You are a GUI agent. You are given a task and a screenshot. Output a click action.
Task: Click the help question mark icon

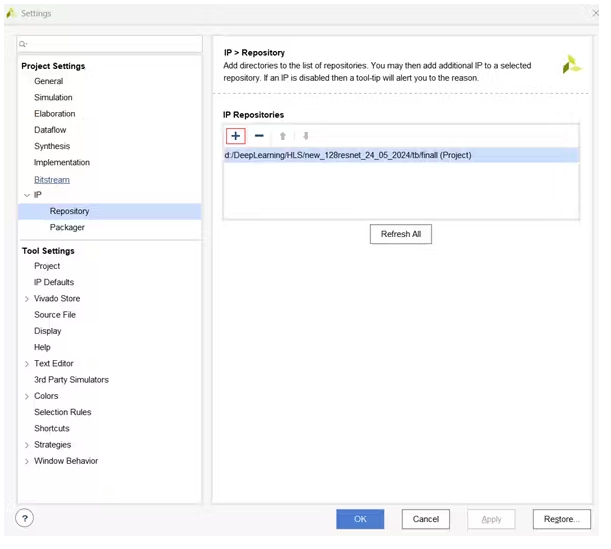pyautogui.click(x=26, y=518)
